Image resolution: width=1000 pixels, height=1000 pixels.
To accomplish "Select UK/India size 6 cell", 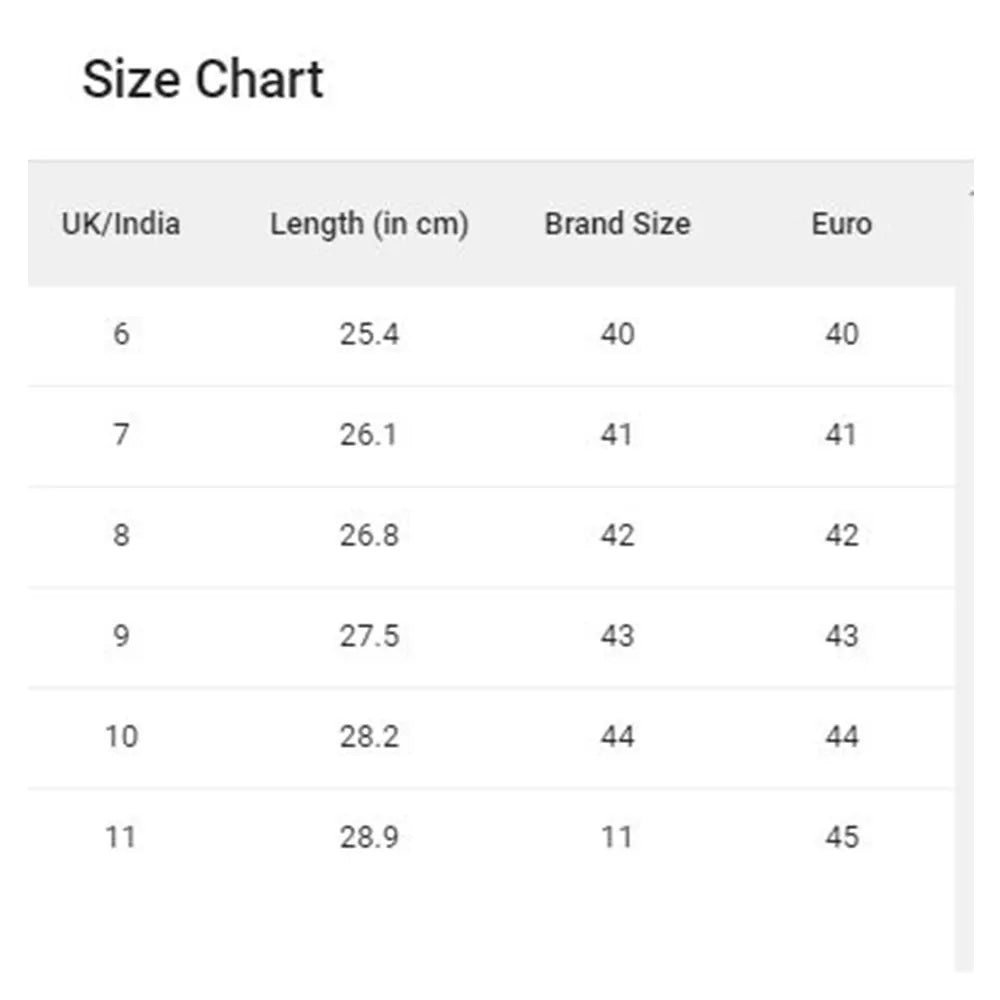I will coord(121,334).
